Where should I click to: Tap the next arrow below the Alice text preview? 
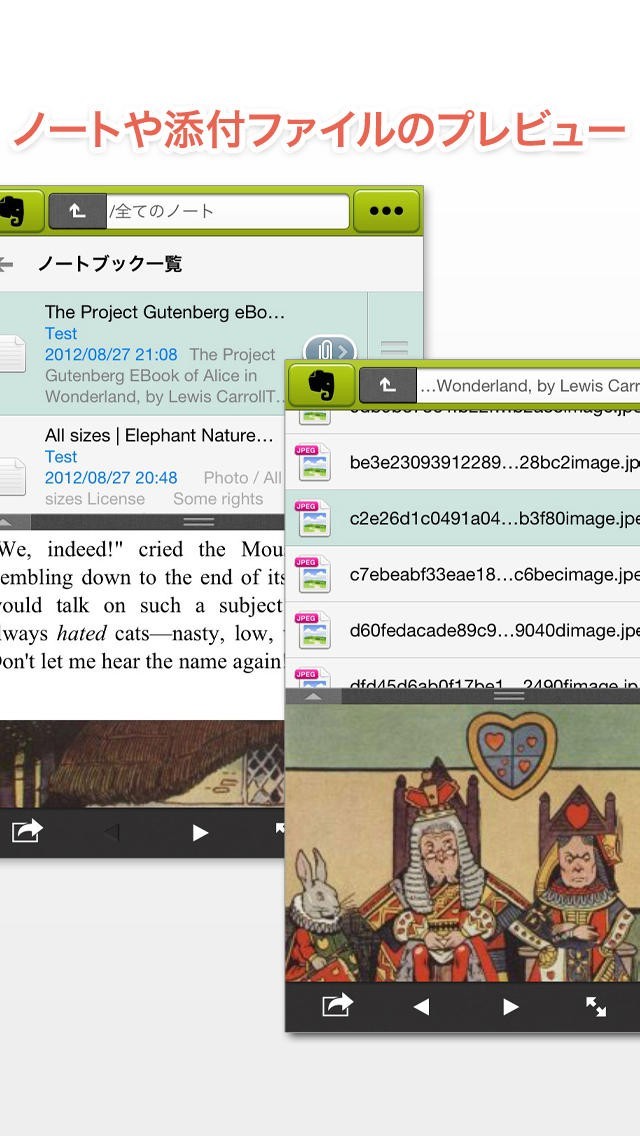coord(200,832)
